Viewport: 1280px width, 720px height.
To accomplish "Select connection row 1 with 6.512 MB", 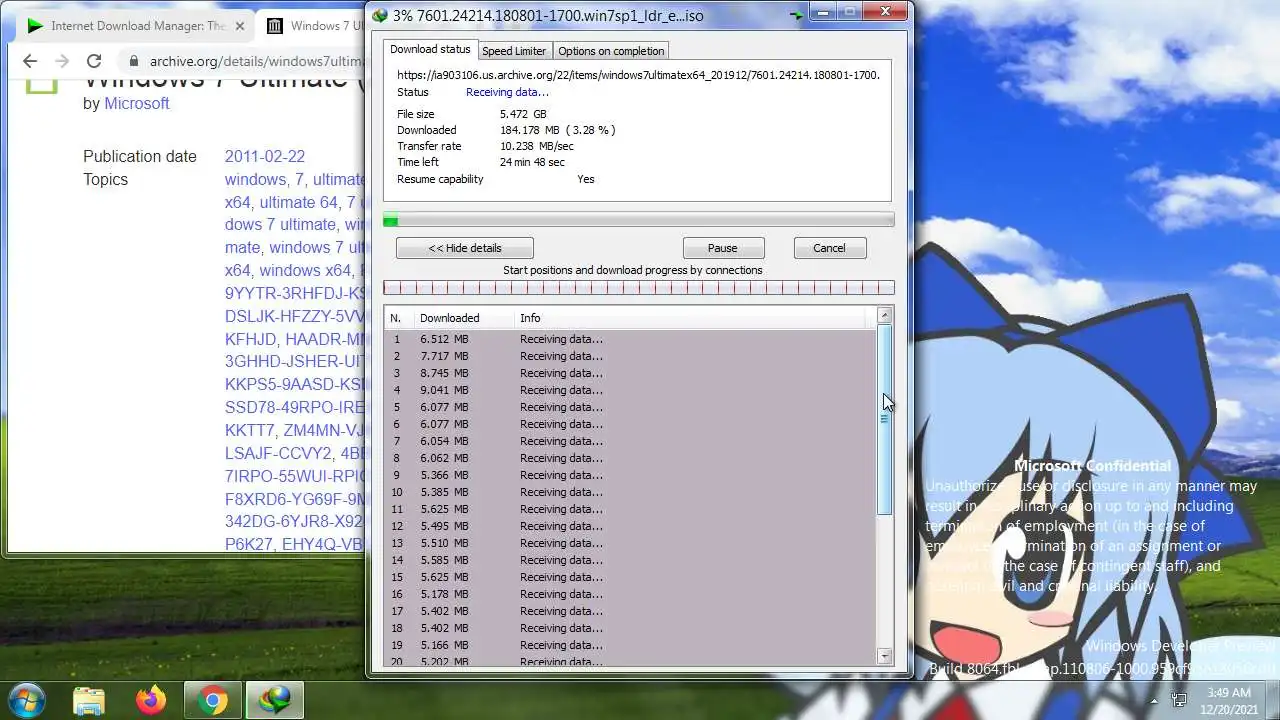I will (x=630, y=339).
